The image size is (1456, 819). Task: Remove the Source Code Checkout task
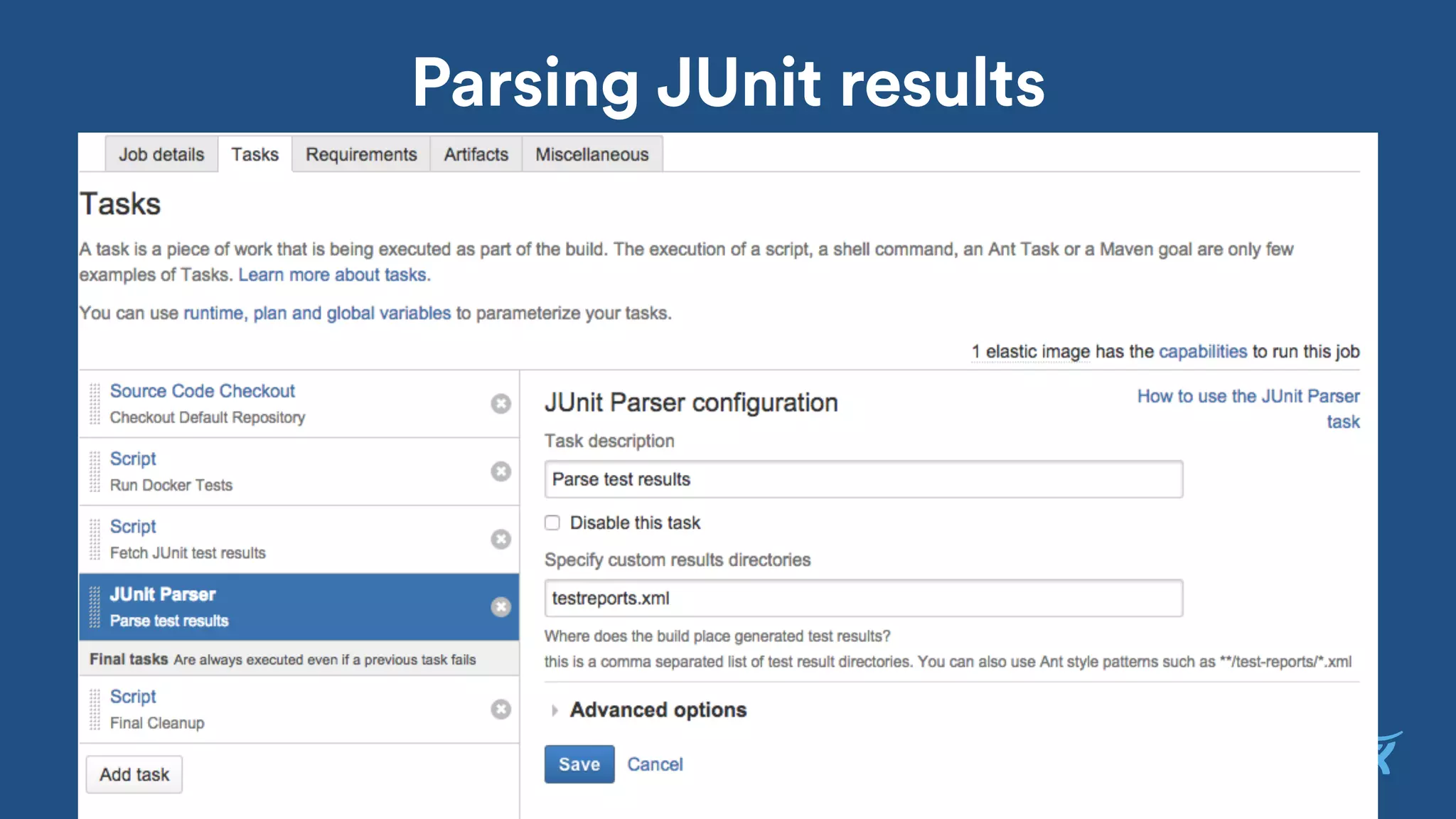500,404
